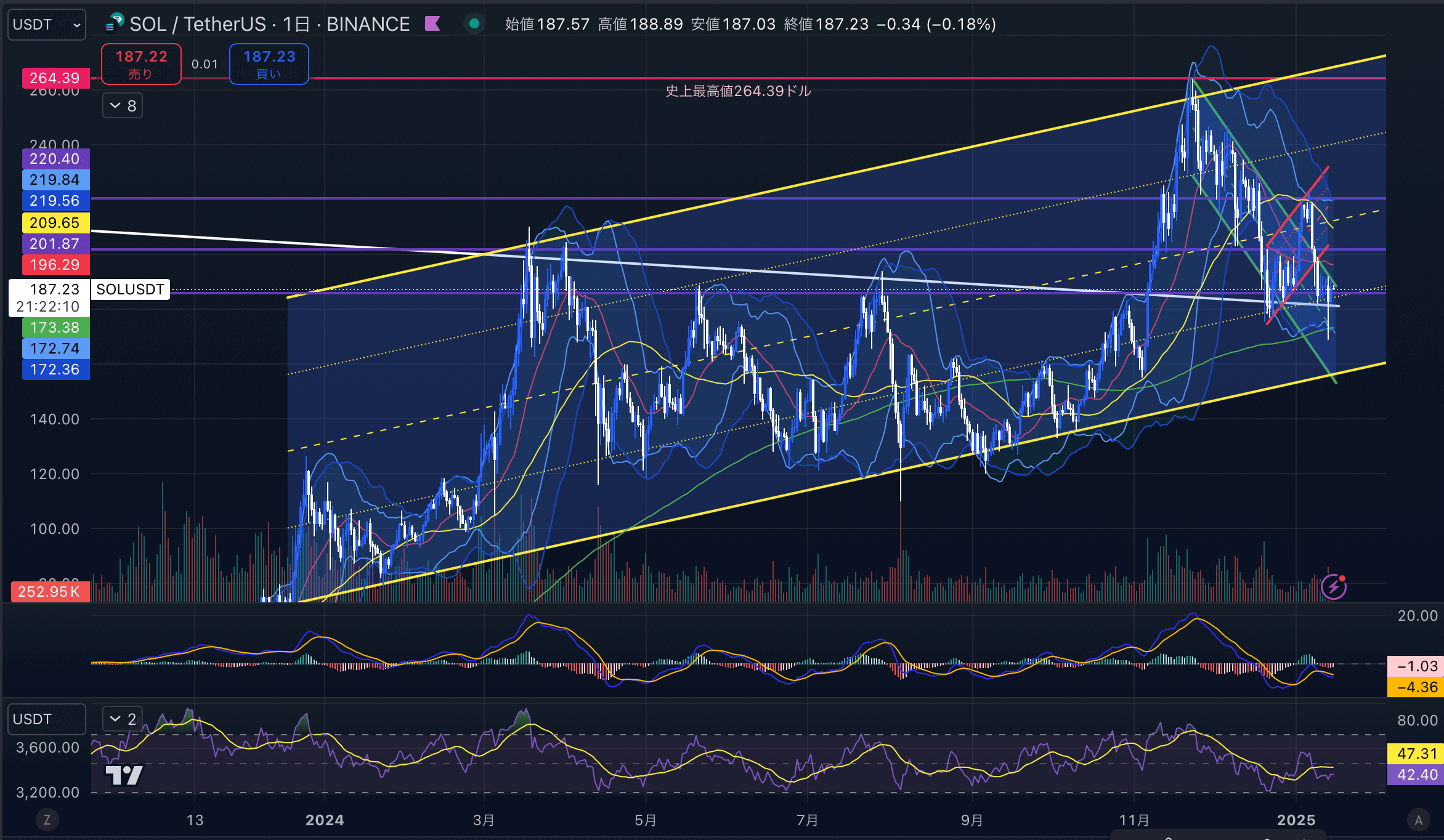
Task: Click the green market status dot
Action: coord(474,24)
